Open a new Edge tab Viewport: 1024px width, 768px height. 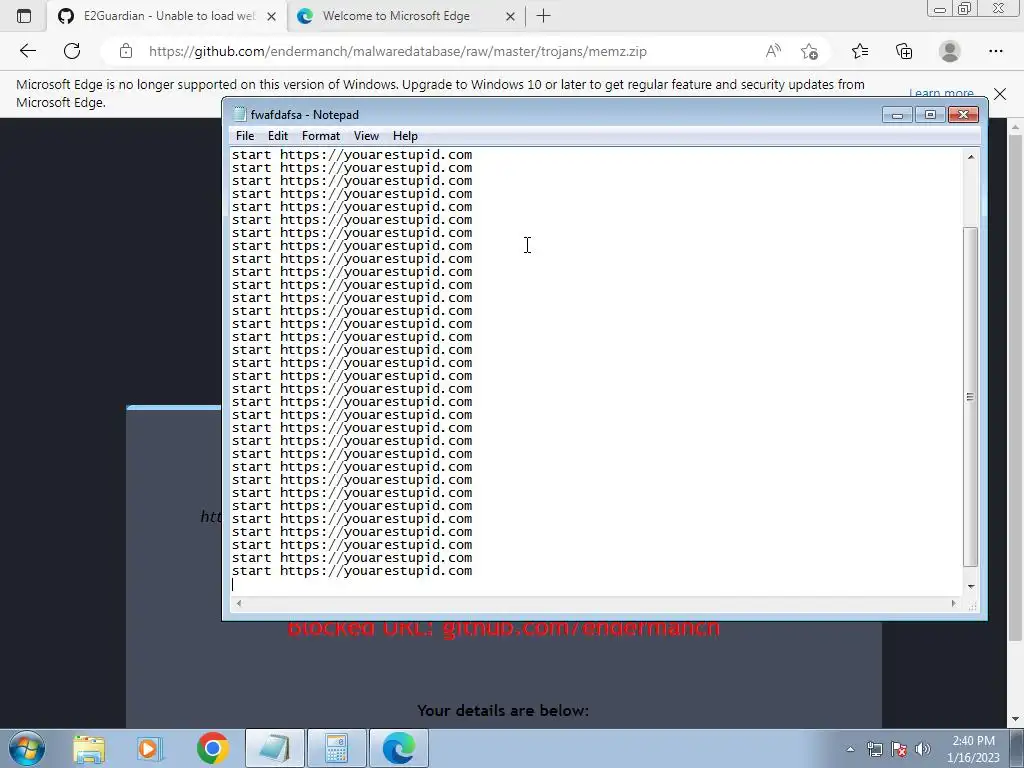[543, 16]
